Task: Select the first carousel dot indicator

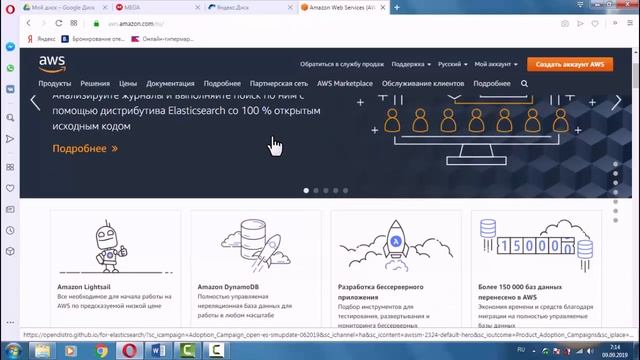Action: coord(306,191)
